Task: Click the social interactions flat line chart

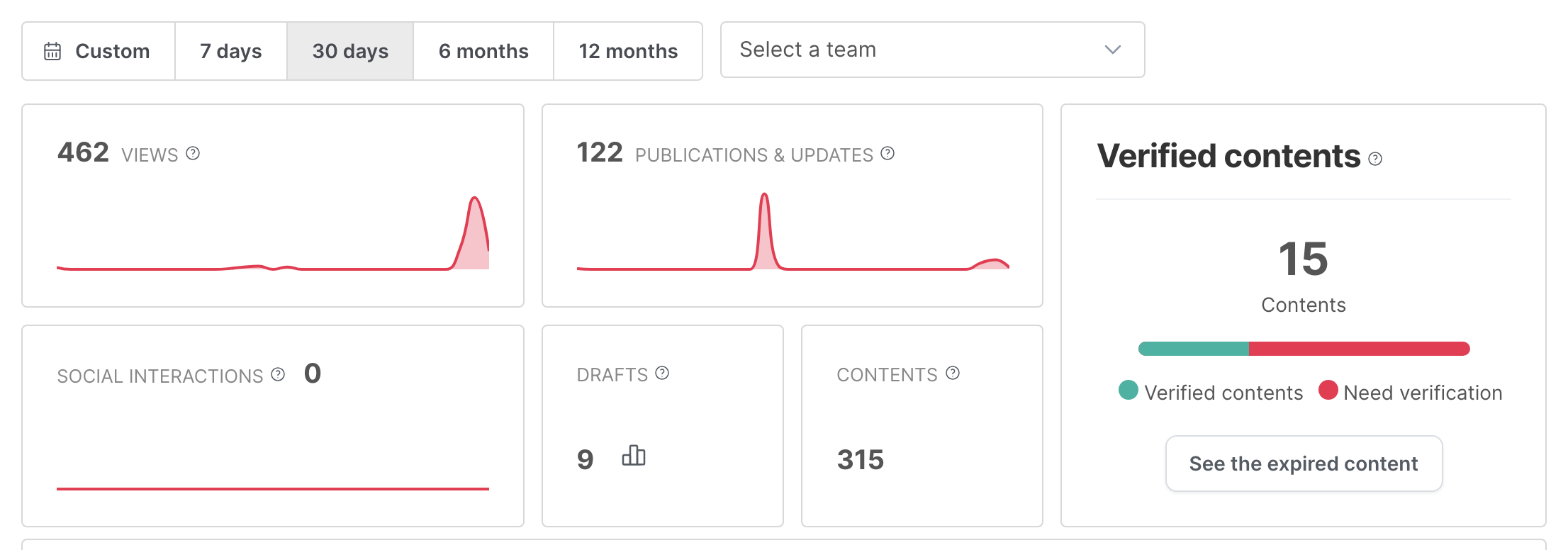Action: coord(273,488)
